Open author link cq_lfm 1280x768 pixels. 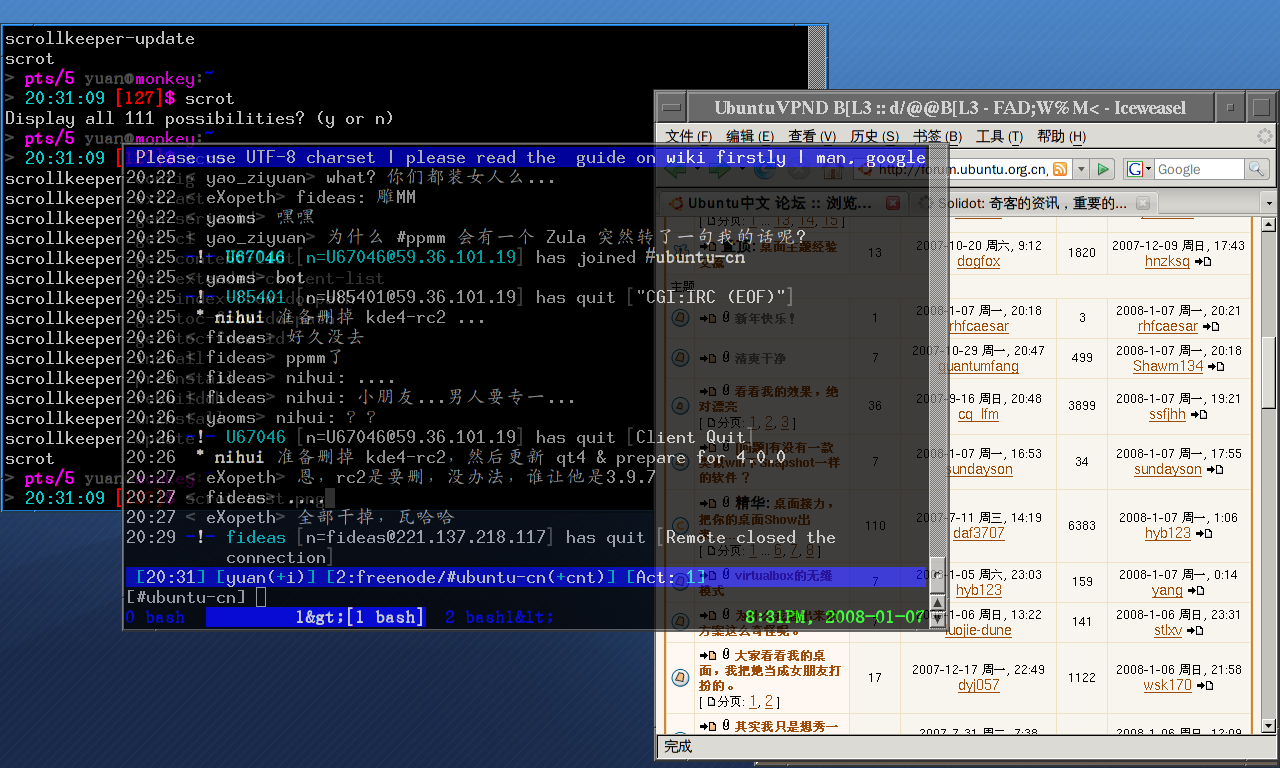click(x=978, y=414)
